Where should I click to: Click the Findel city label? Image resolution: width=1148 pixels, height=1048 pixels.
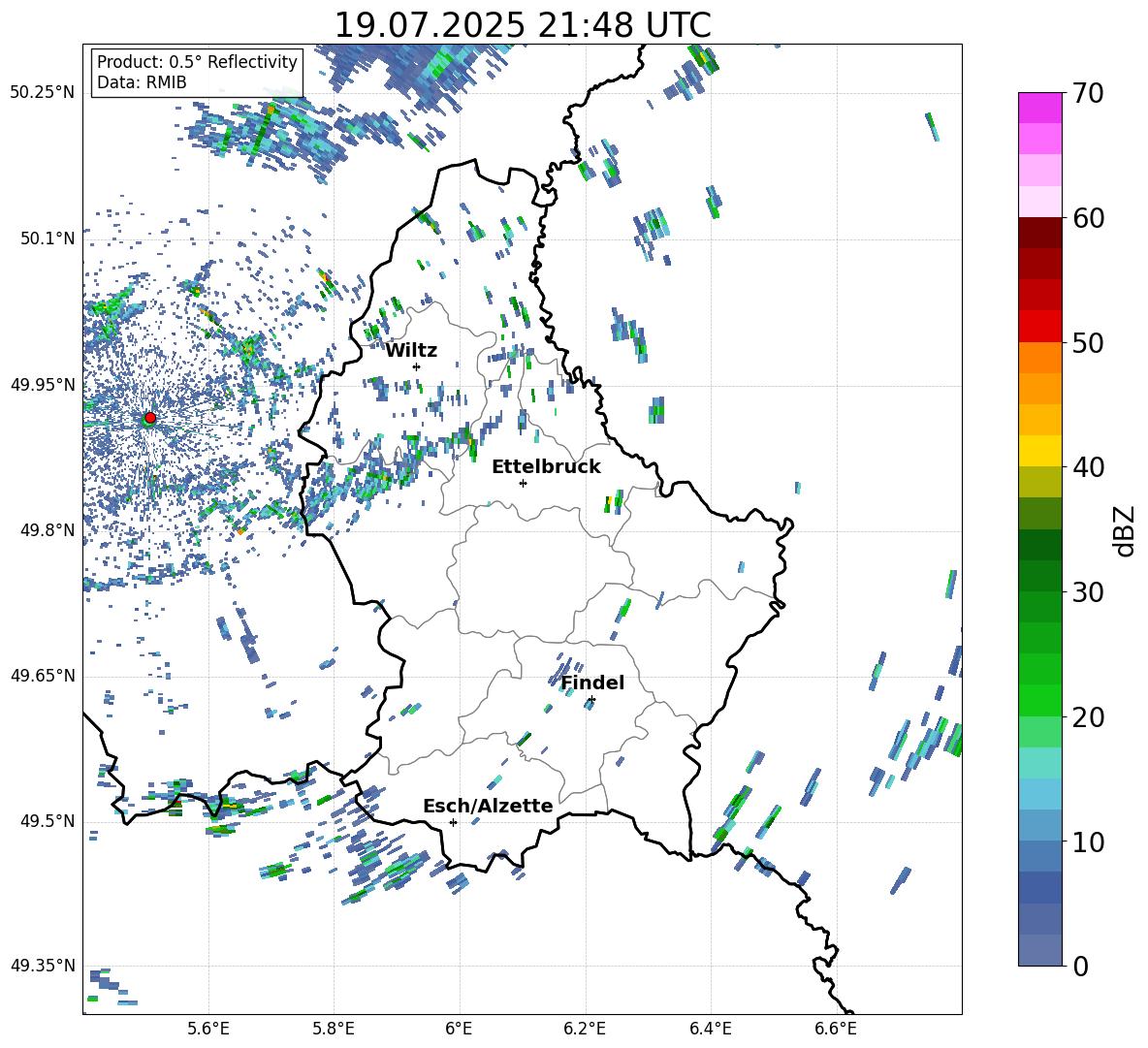click(x=592, y=683)
